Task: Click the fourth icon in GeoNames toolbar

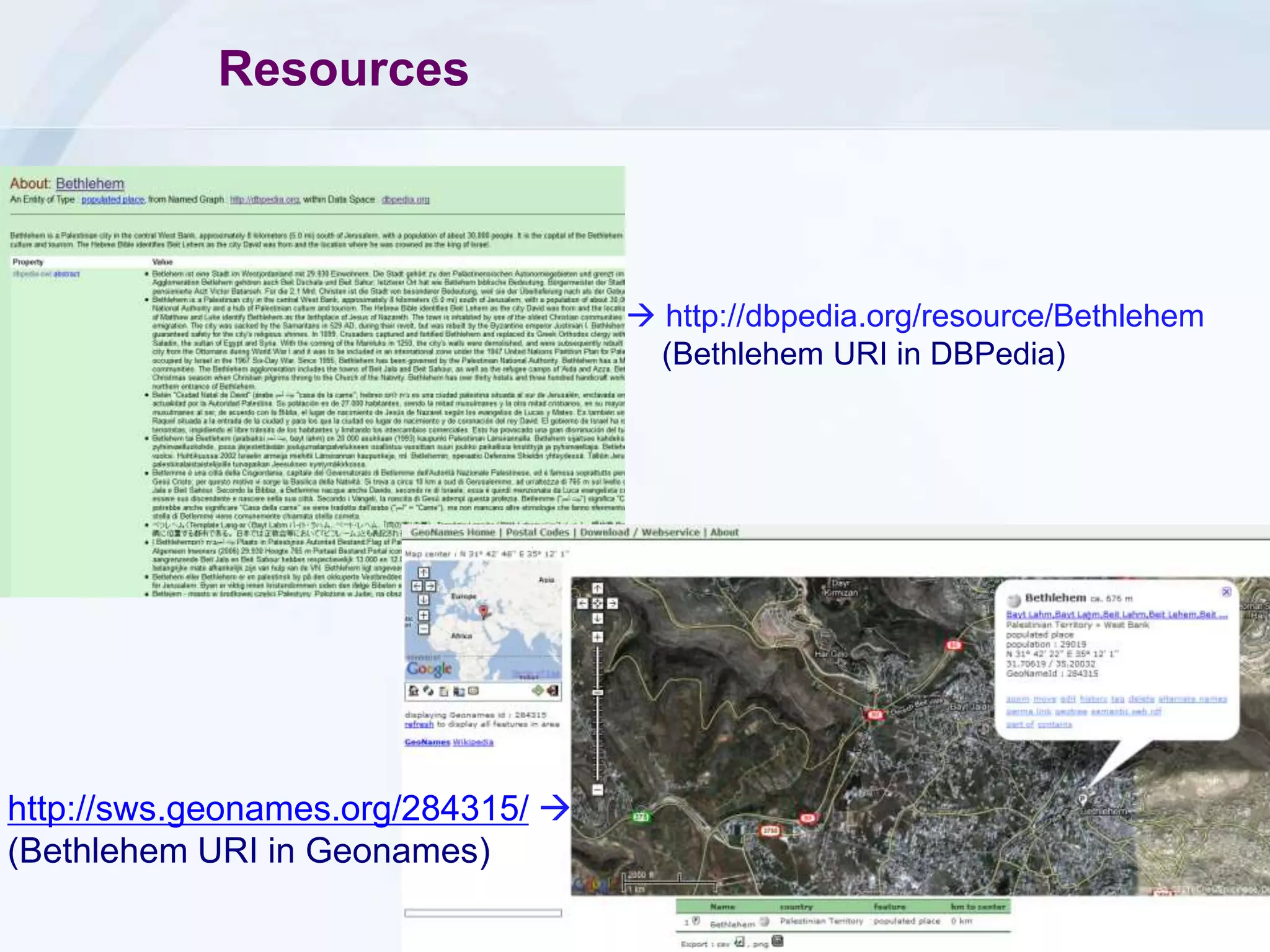Action: point(459,691)
